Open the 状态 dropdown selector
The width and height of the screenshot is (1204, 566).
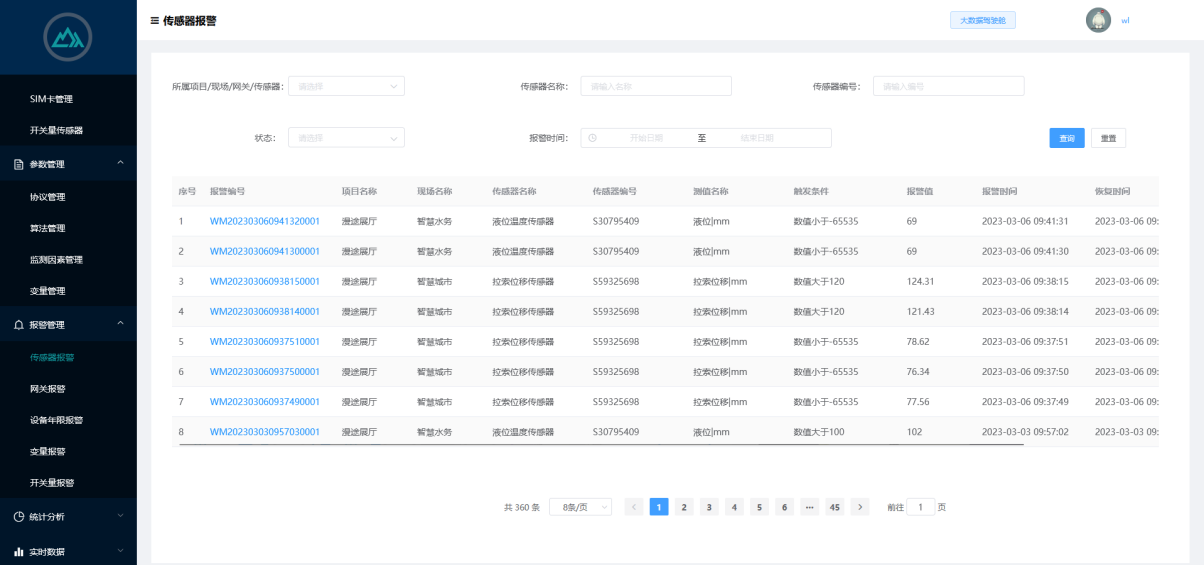click(346, 138)
